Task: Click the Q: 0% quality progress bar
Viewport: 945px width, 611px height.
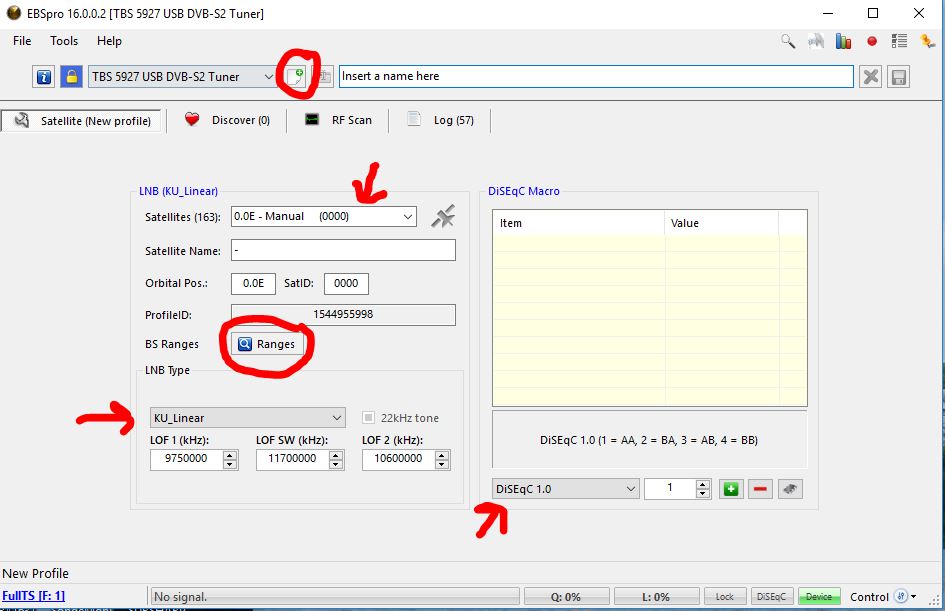Action: pyautogui.click(x=565, y=597)
